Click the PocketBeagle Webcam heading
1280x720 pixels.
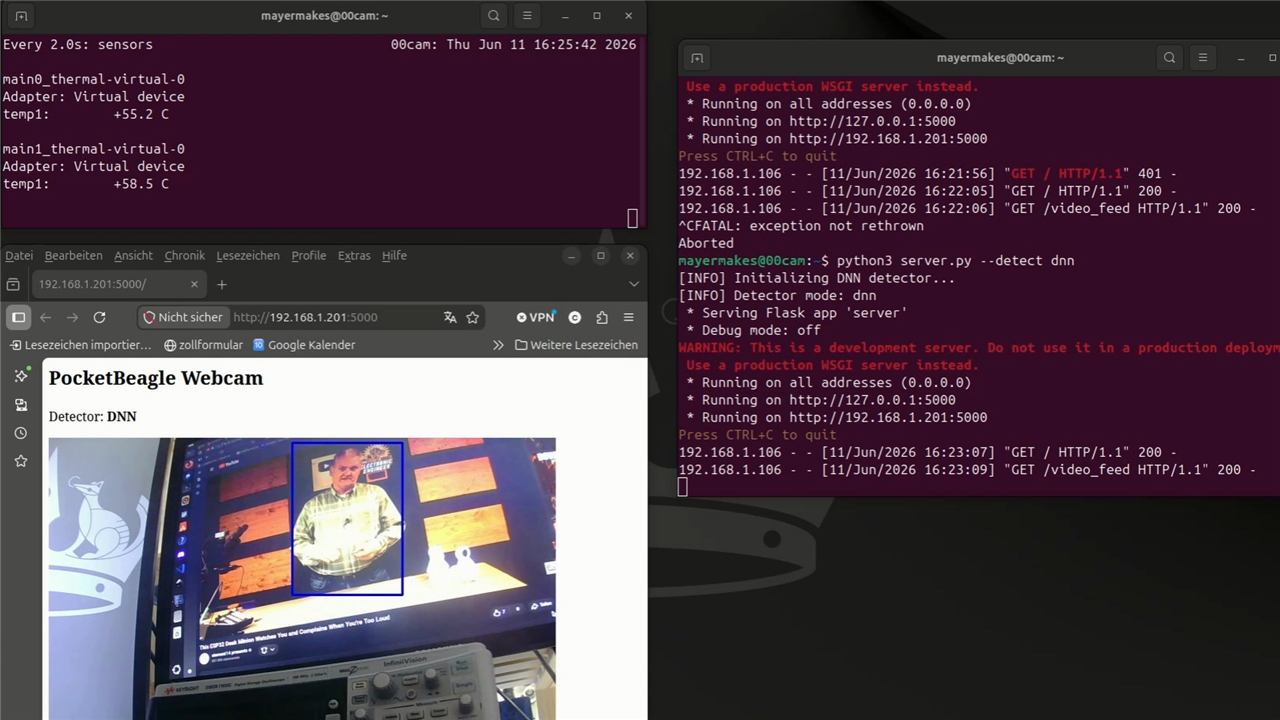pos(156,378)
